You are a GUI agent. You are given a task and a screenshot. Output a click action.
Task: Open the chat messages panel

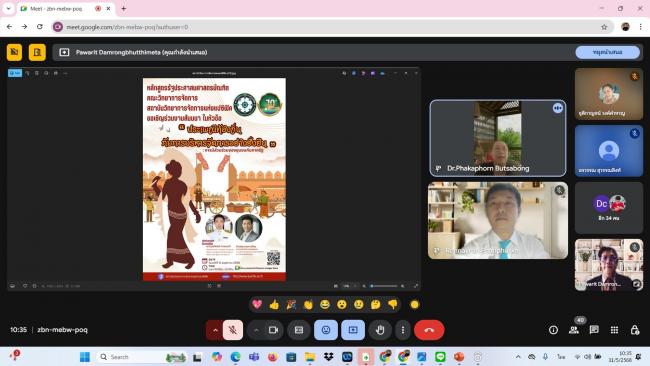594,330
